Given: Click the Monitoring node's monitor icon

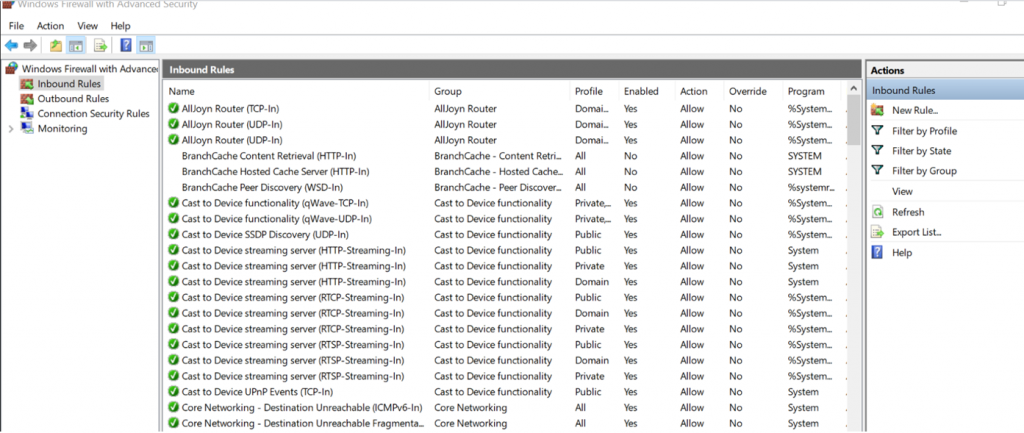Looking at the screenshot, I should (x=27, y=129).
